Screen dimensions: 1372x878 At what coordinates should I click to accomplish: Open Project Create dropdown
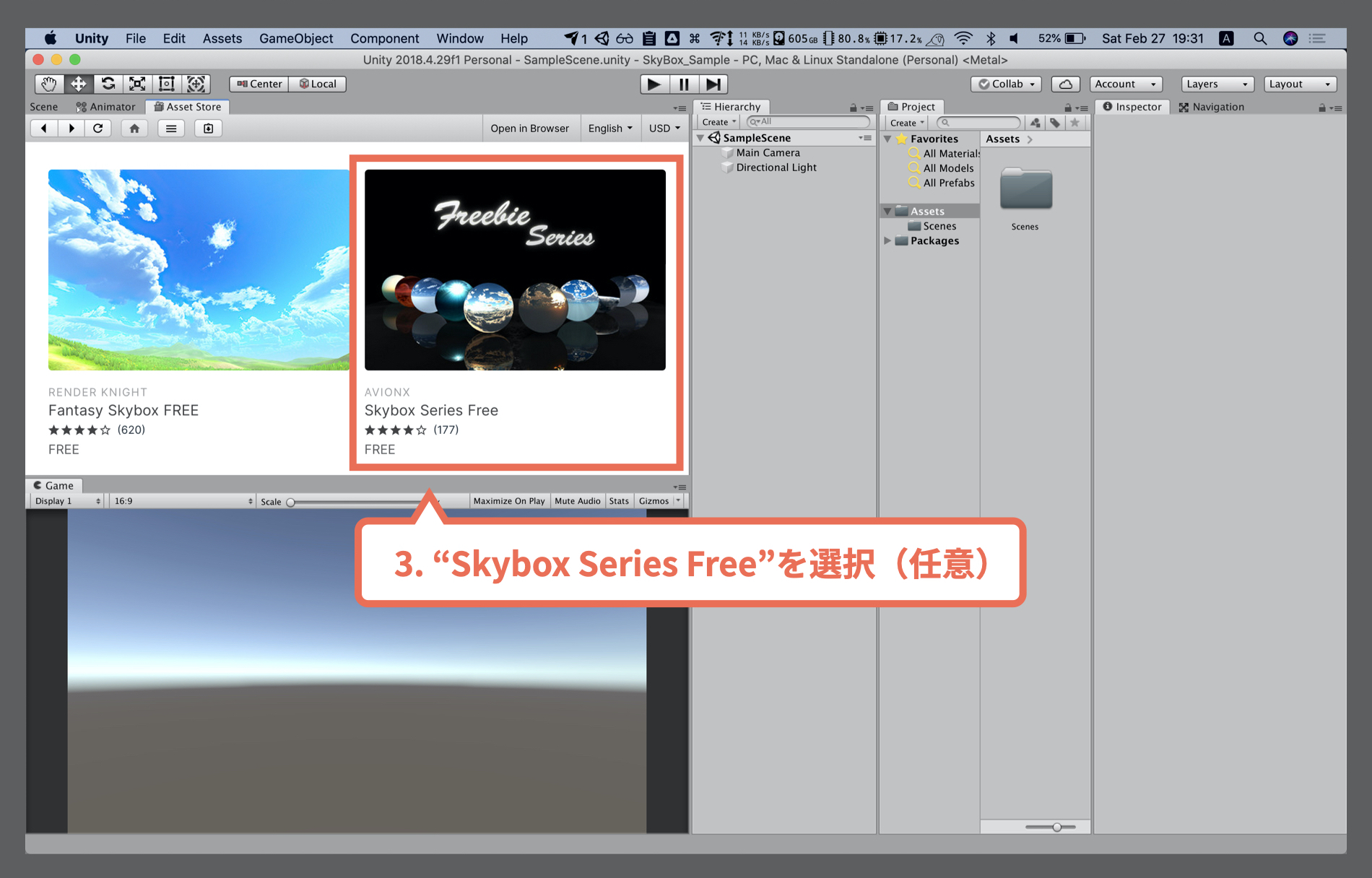(906, 123)
